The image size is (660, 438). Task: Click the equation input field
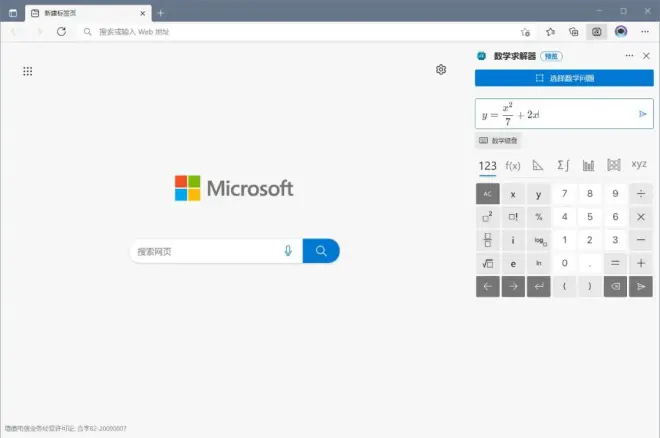[564, 114]
